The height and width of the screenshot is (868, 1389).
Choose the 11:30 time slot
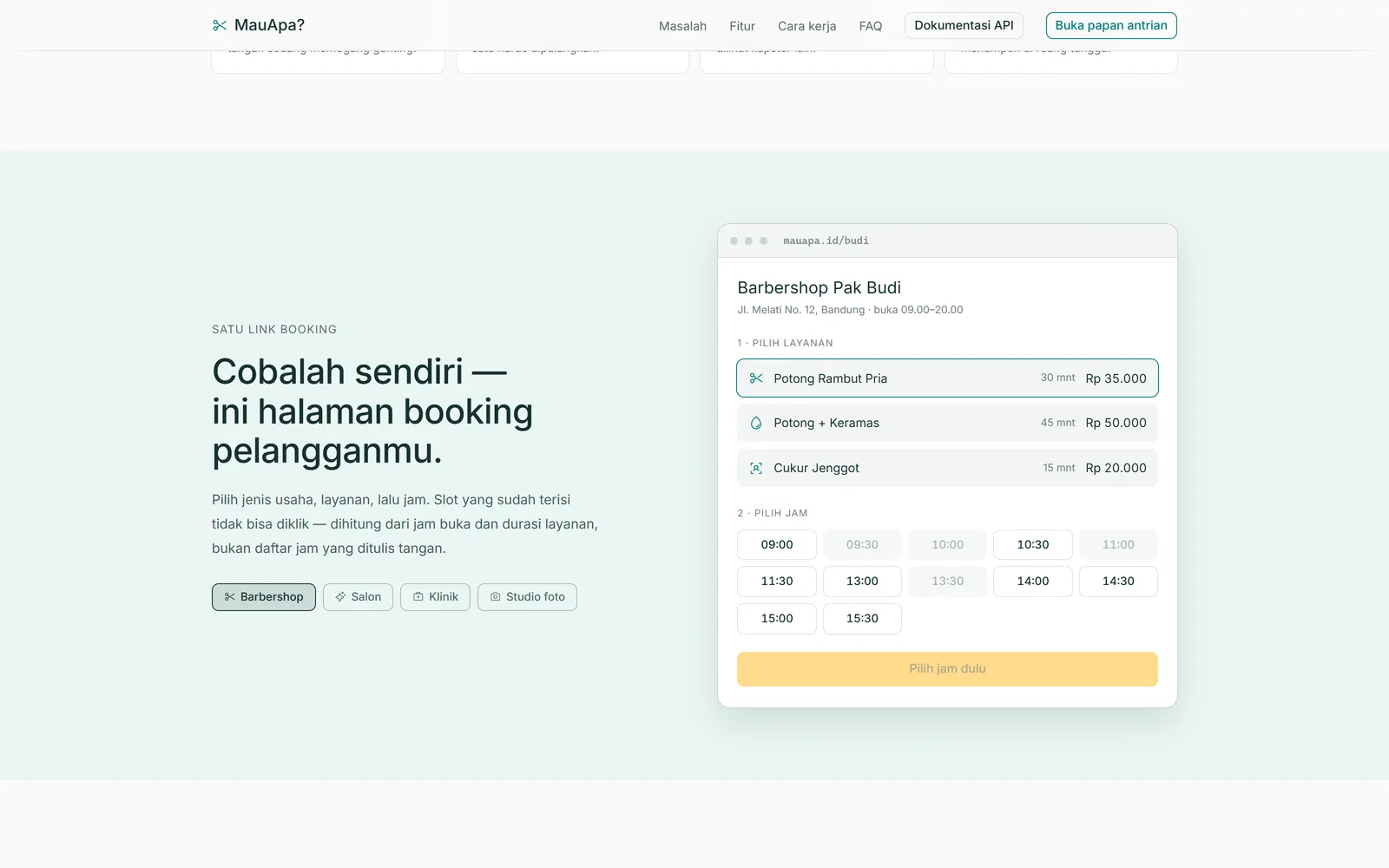click(x=777, y=582)
